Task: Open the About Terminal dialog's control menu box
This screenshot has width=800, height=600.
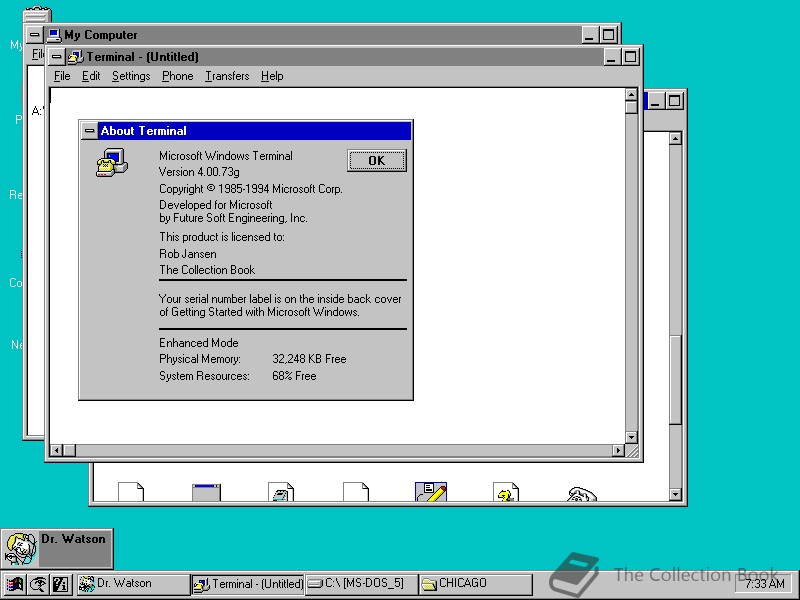Action: tap(89, 131)
